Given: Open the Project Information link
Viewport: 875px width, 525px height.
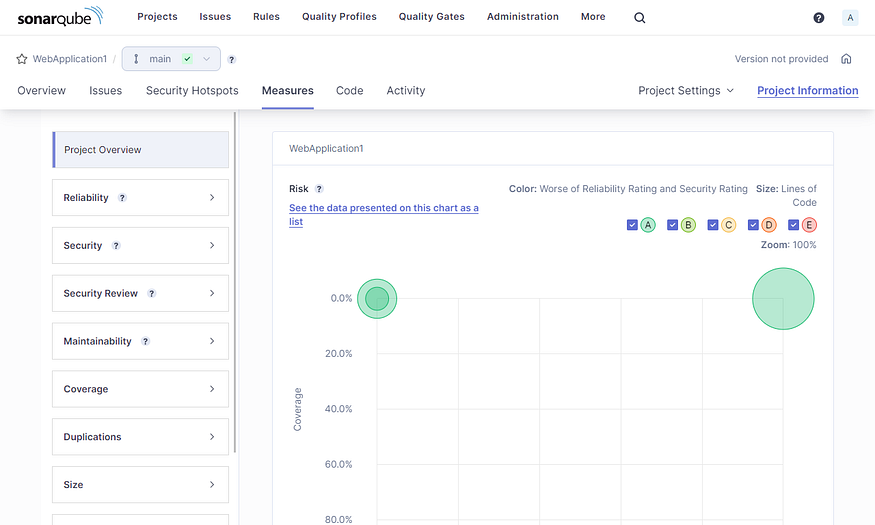Looking at the screenshot, I should click(807, 91).
